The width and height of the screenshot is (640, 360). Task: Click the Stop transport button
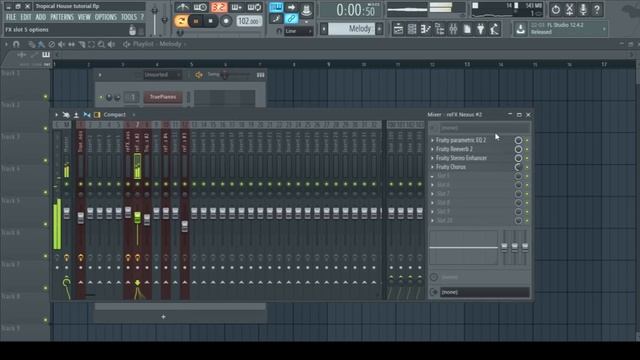coord(211,21)
